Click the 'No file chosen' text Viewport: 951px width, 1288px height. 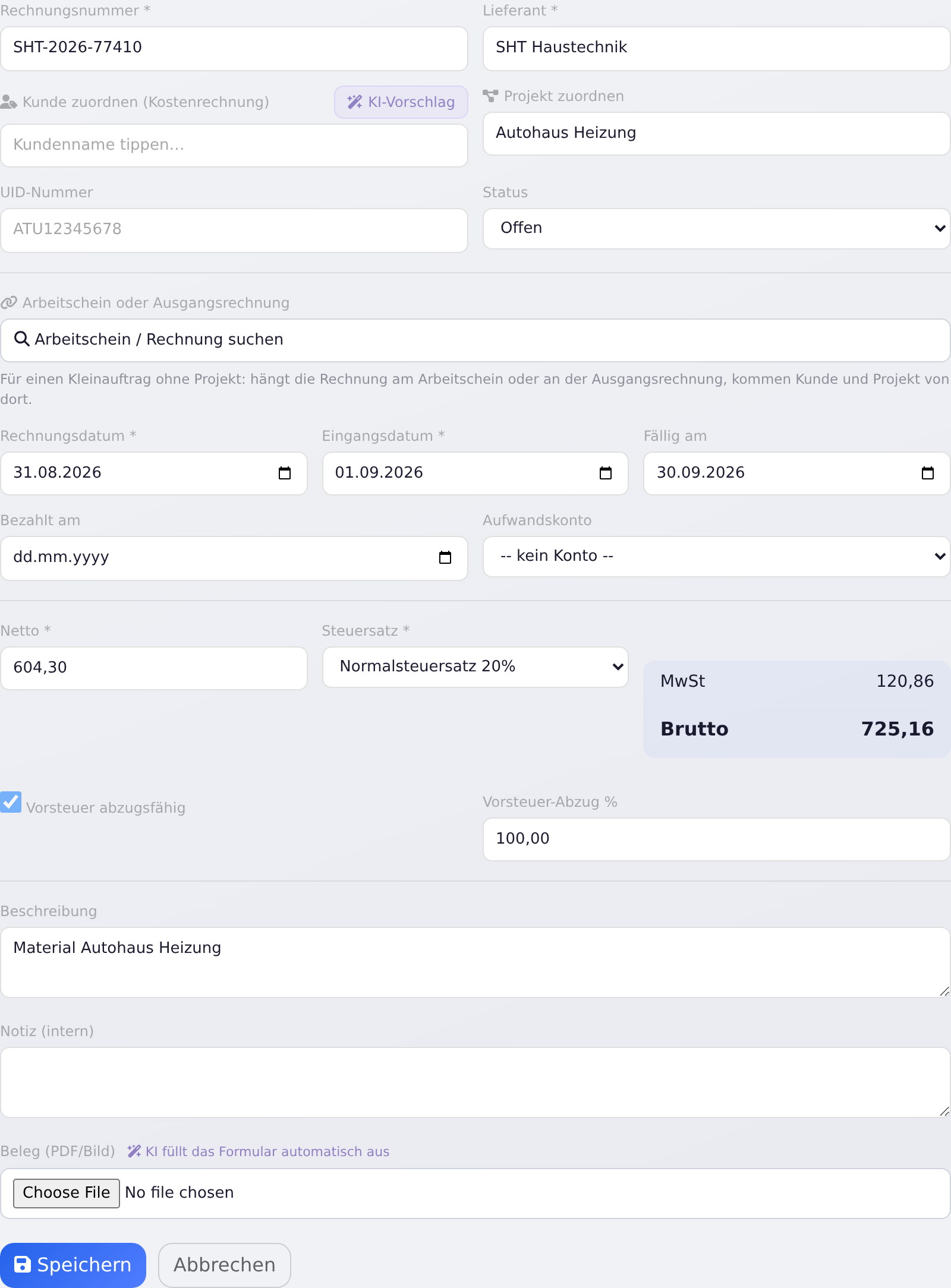pos(180,1192)
